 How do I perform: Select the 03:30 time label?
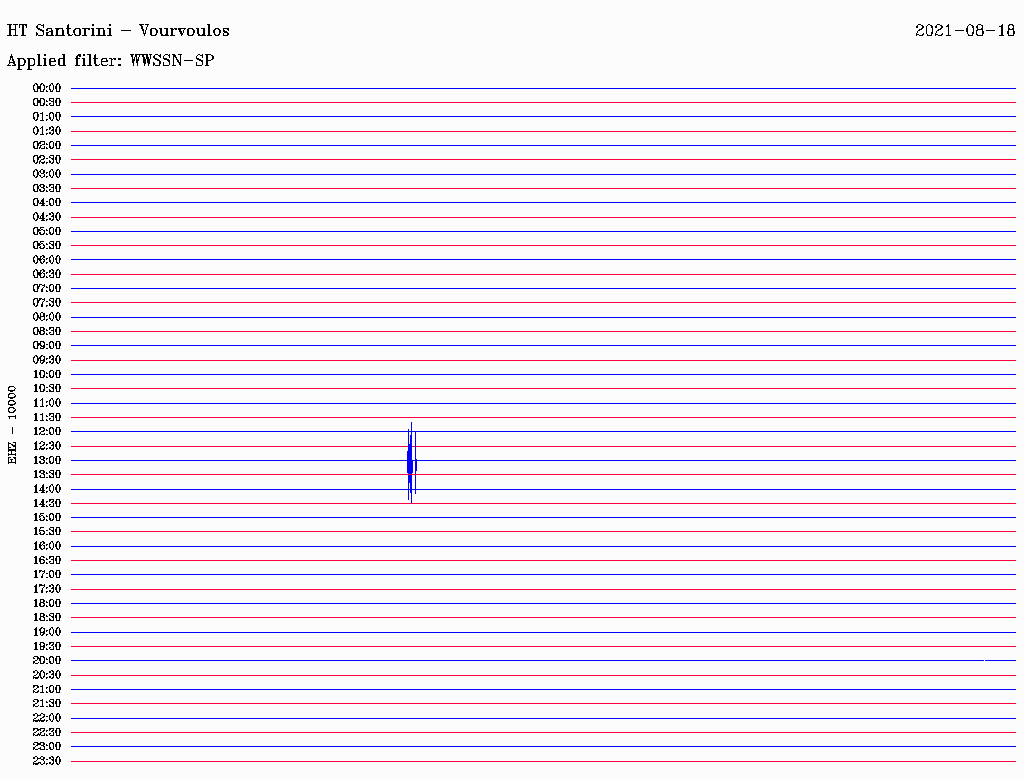(x=47, y=188)
